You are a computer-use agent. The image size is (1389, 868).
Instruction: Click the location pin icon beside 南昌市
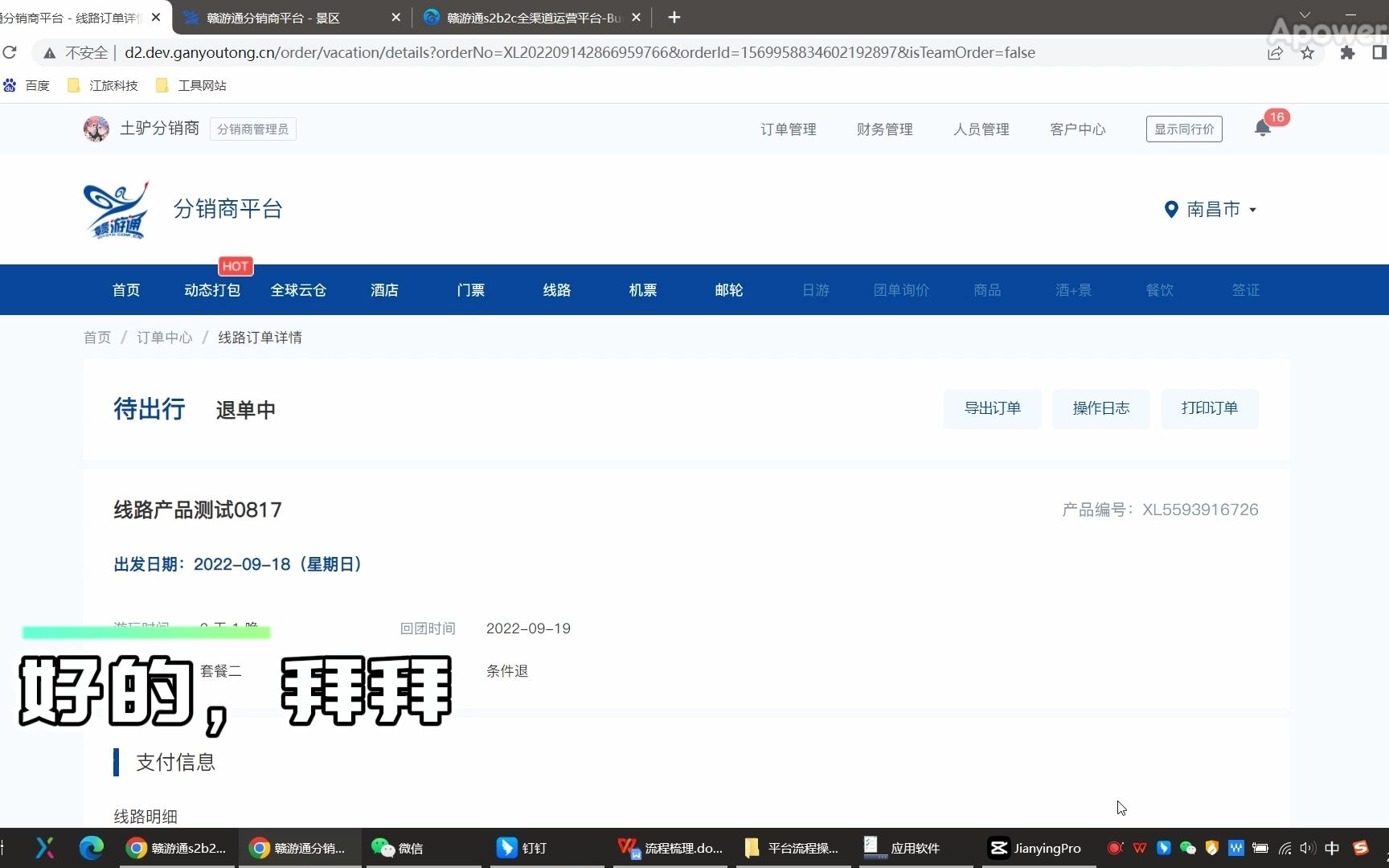click(x=1171, y=210)
